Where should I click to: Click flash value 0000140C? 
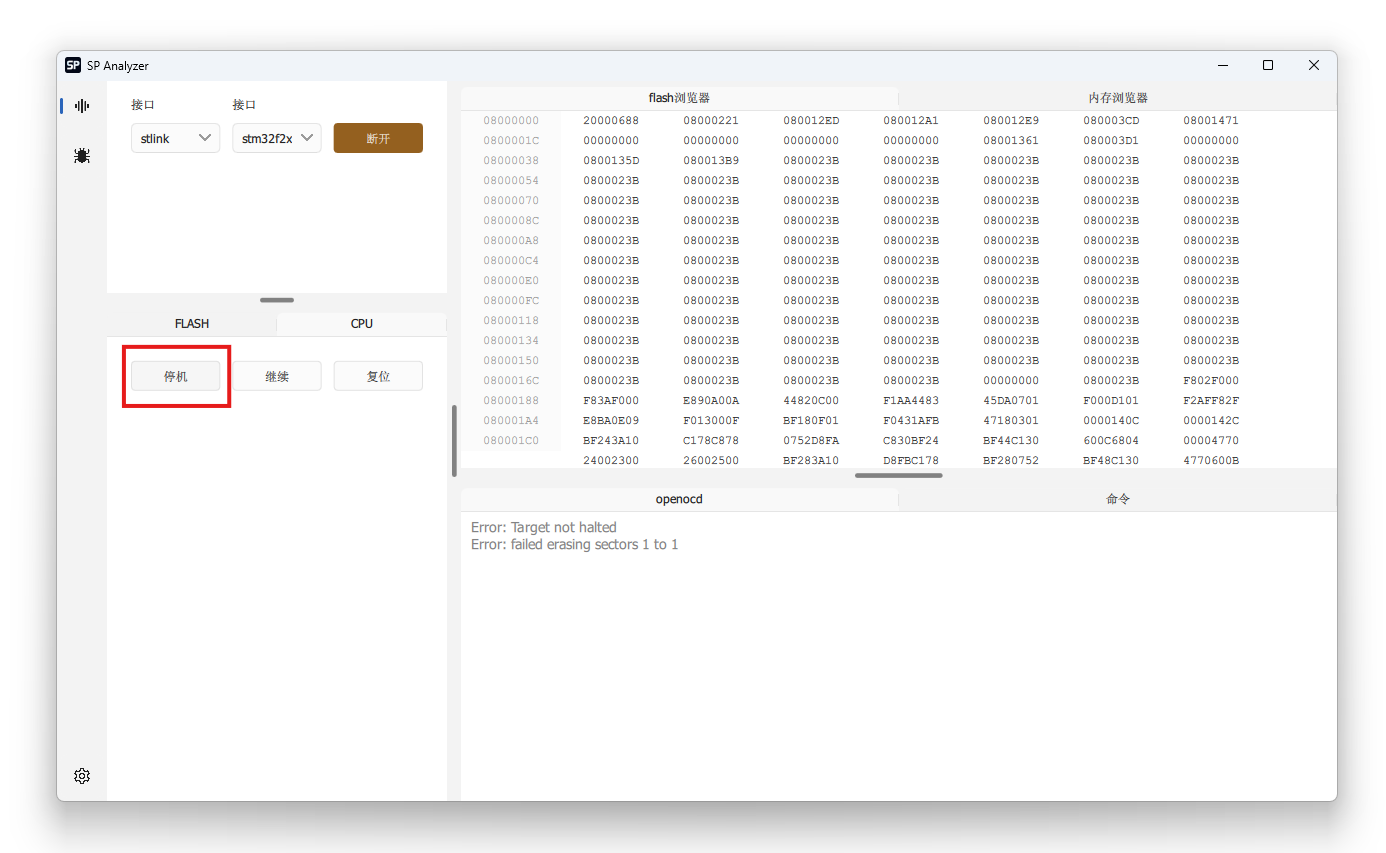[x=1111, y=420]
